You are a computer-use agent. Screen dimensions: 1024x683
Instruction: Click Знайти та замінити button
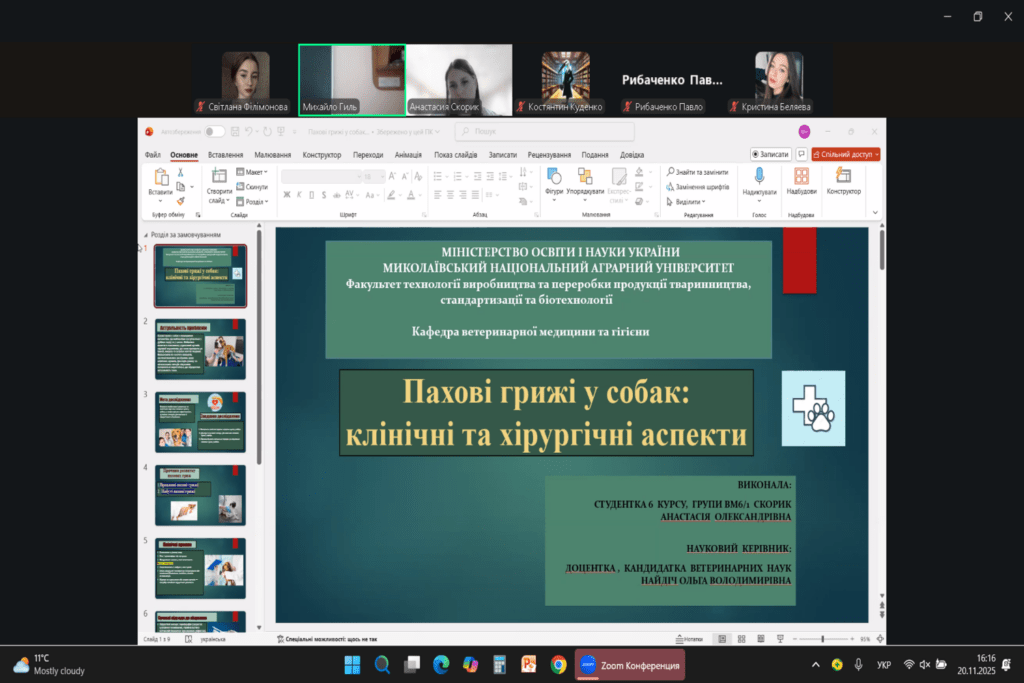point(697,172)
